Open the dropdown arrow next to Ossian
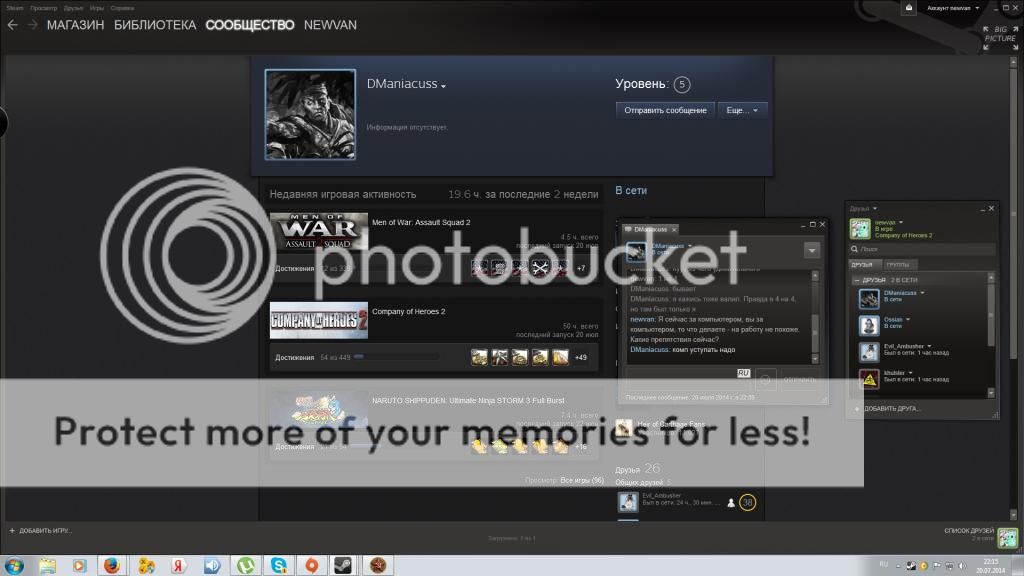This screenshot has height=576, width=1024. coord(908,319)
